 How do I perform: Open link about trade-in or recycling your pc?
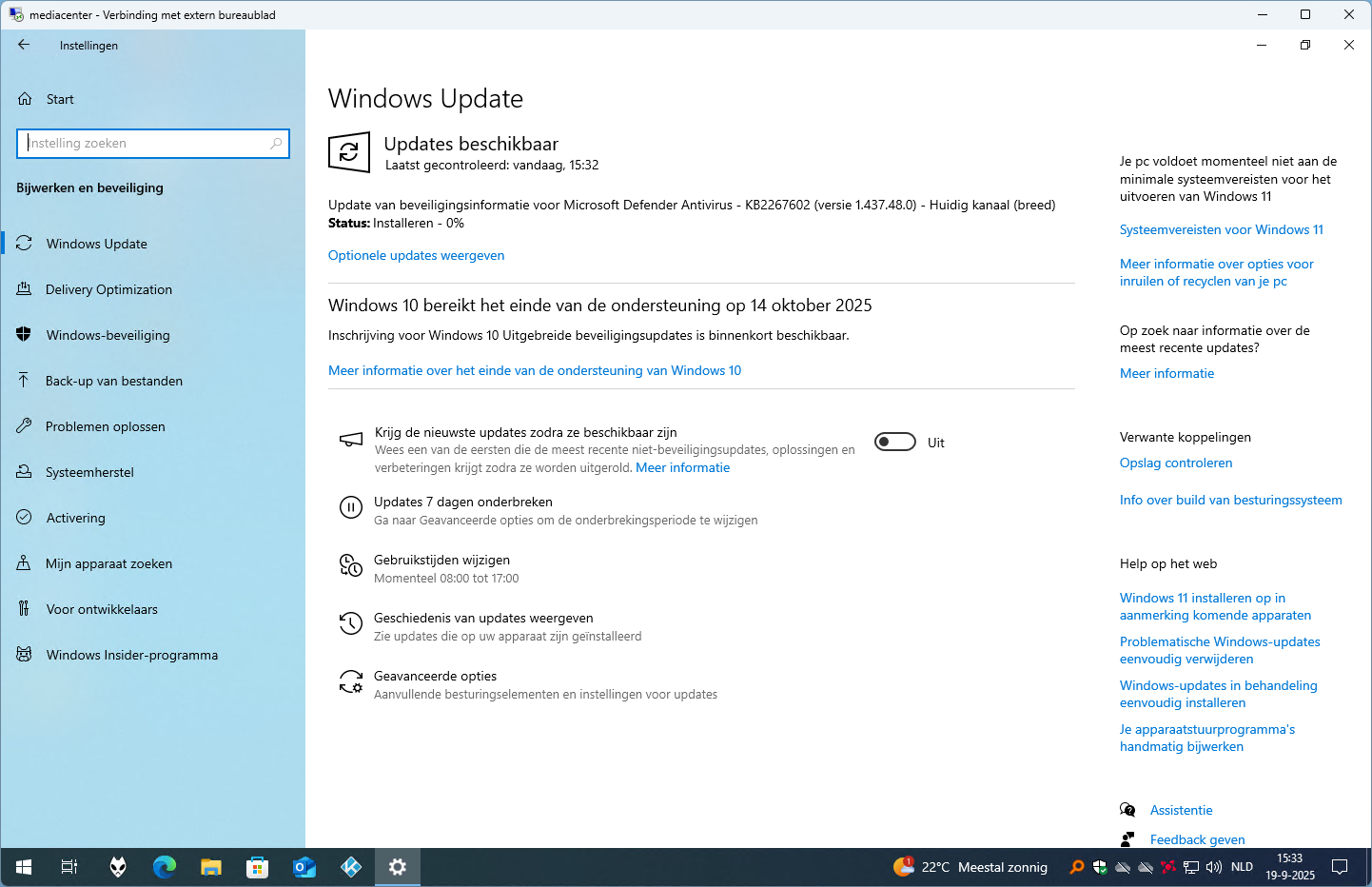tap(1217, 272)
